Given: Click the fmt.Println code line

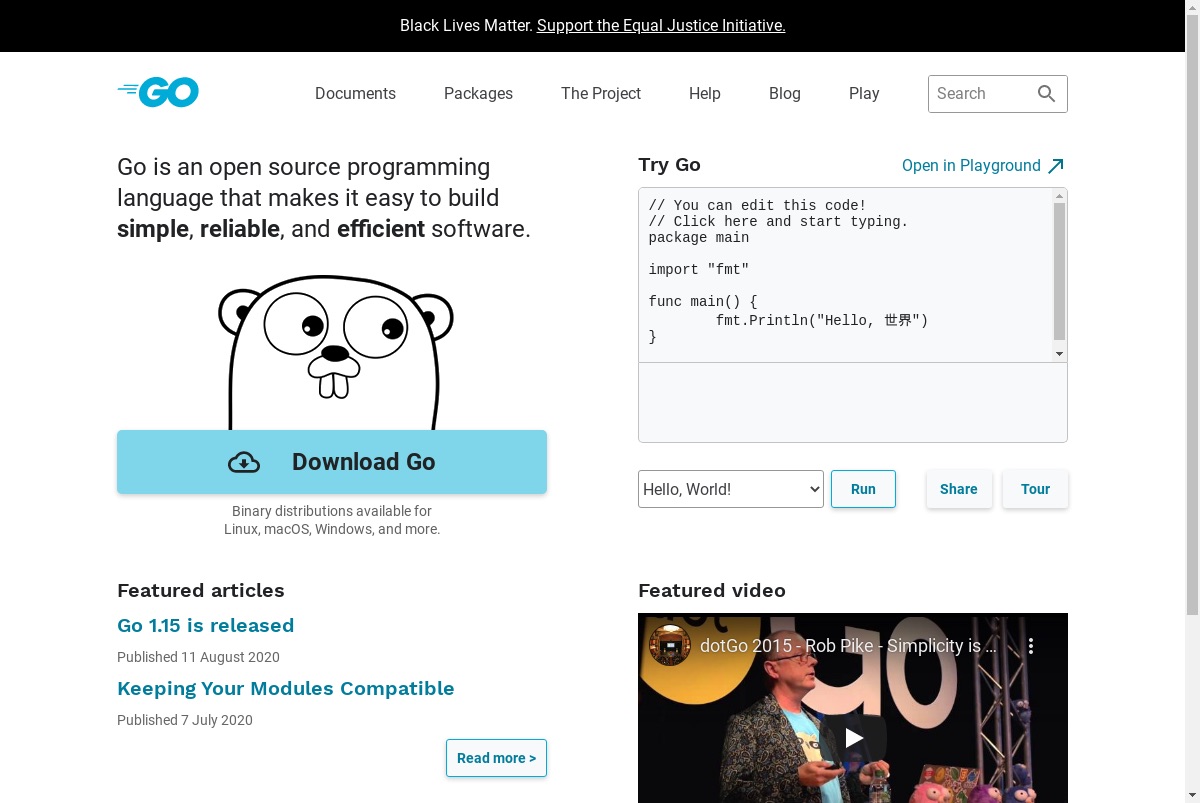Looking at the screenshot, I should [822, 321].
